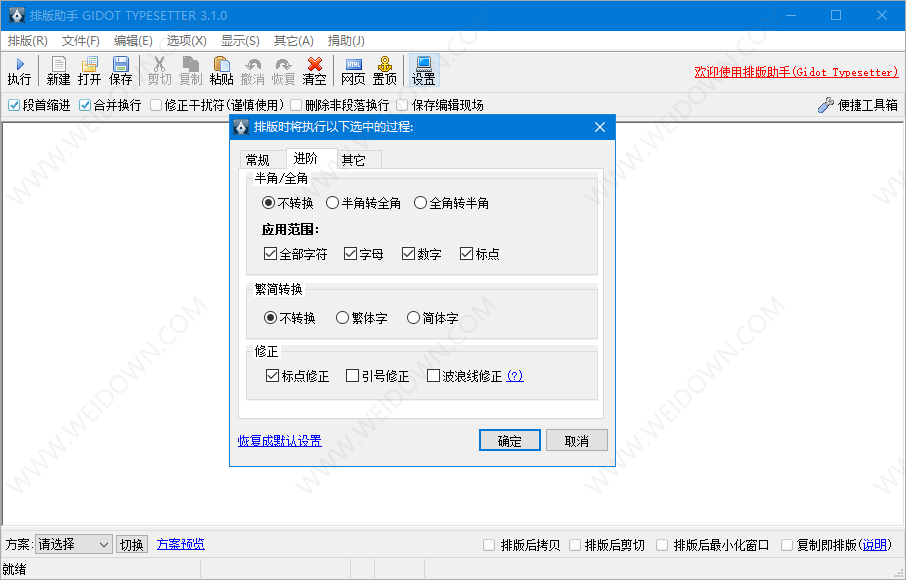The height and width of the screenshot is (580, 906).
Task: Click the 置顶 (Pin on top) icon
Action: (x=385, y=71)
